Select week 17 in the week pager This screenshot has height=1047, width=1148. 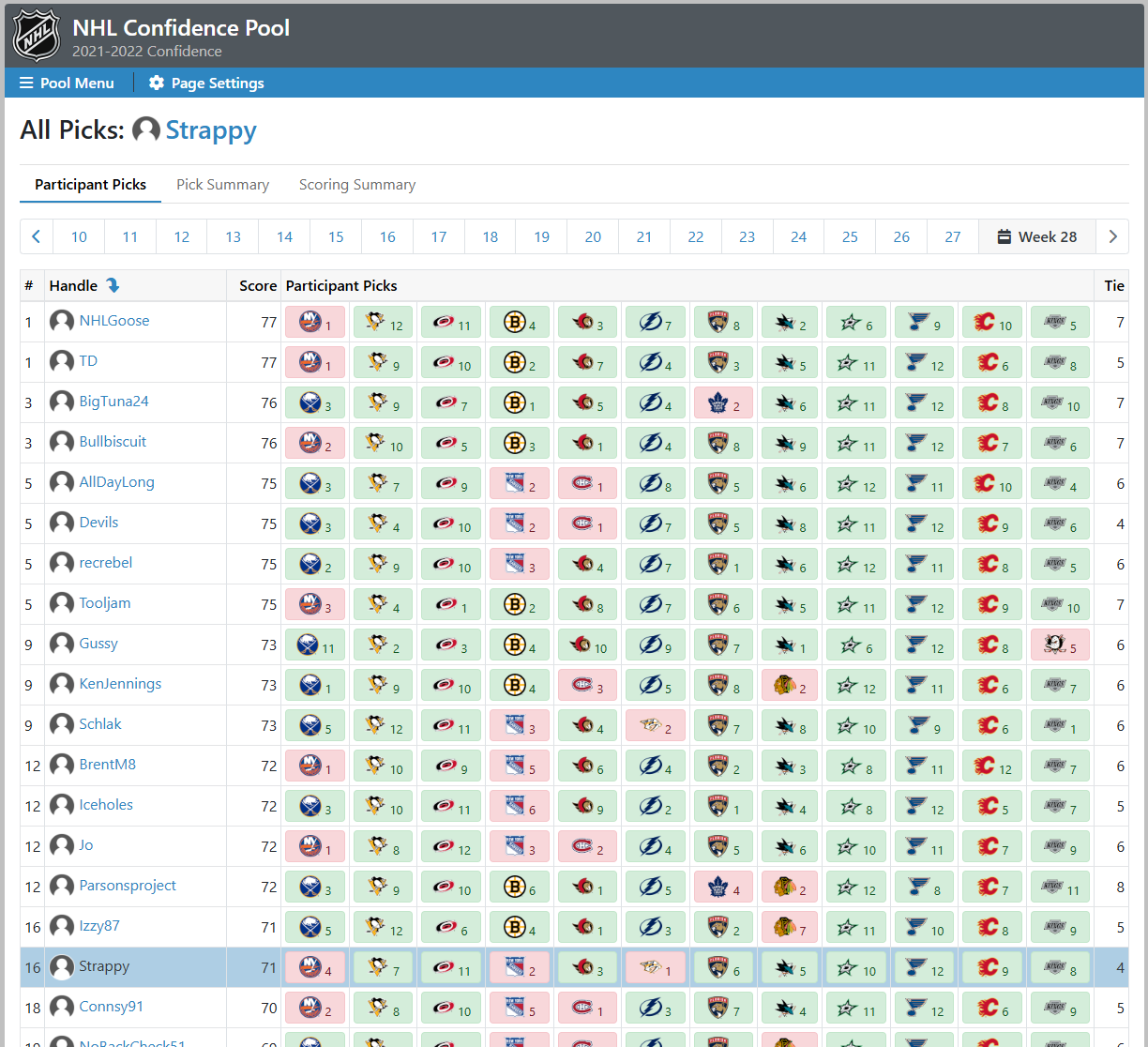click(x=439, y=236)
